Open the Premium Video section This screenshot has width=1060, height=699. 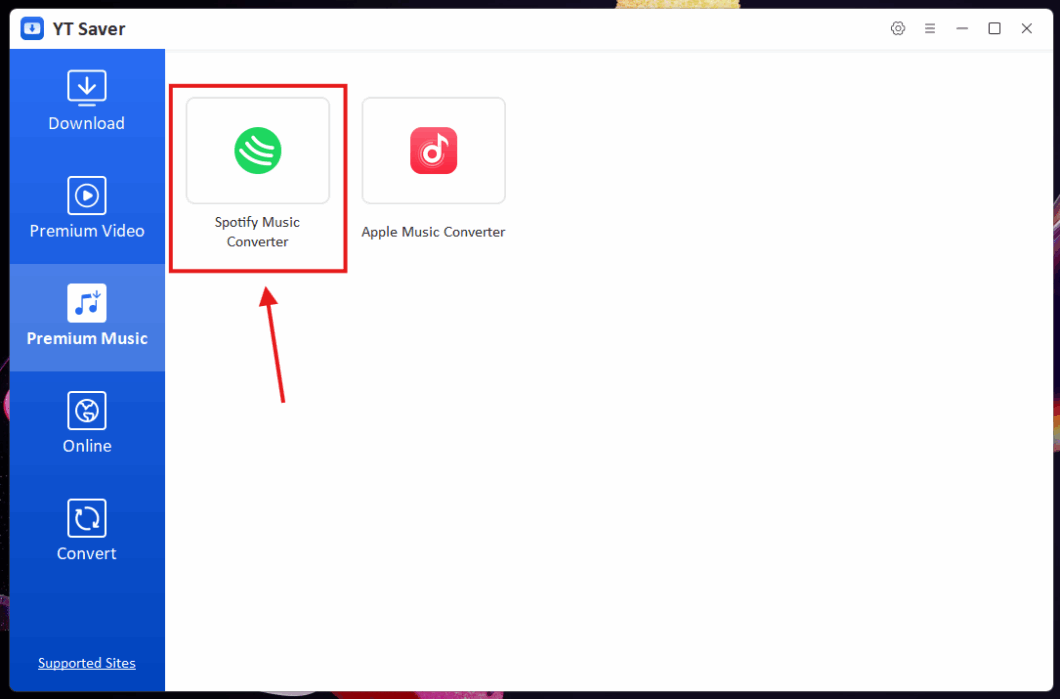(x=86, y=195)
